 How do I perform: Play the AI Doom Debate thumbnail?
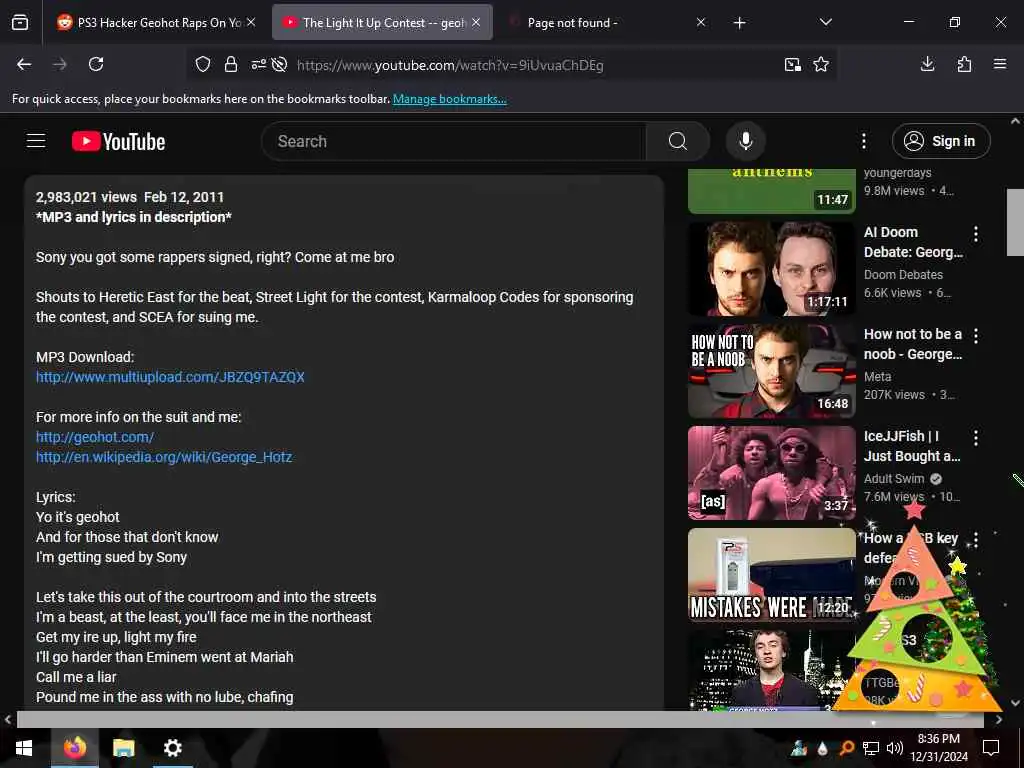point(771,269)
